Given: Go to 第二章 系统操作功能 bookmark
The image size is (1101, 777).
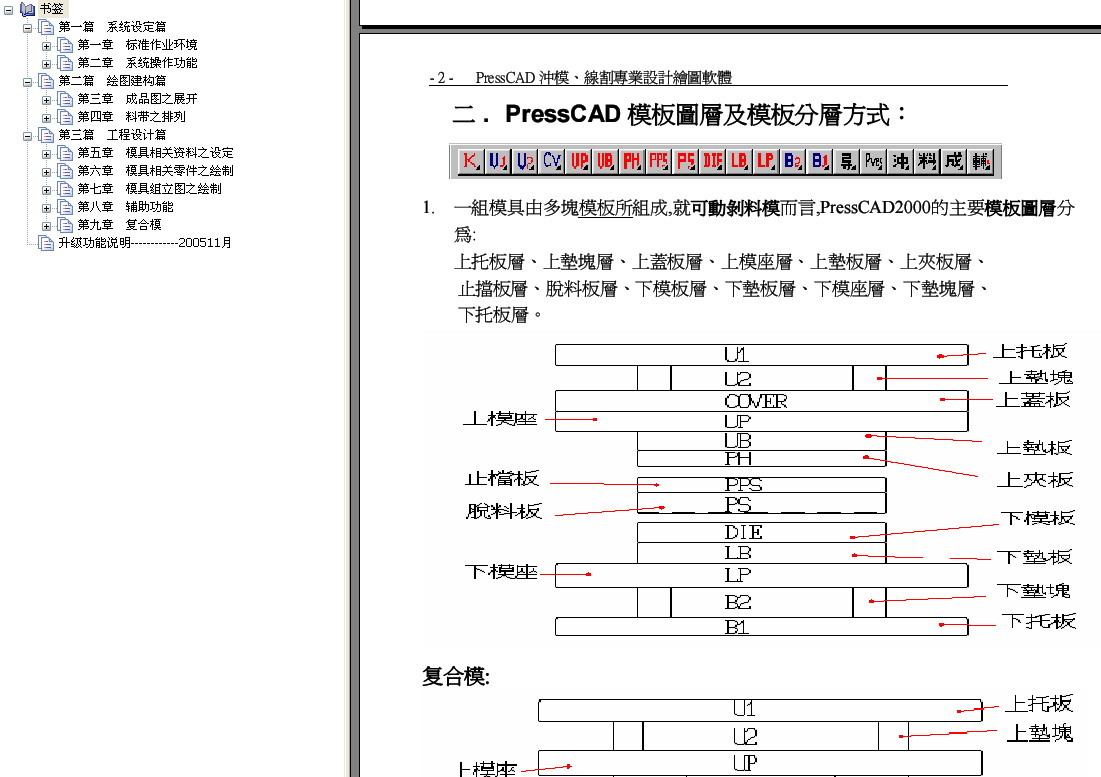Looking at the screenshot, I should coord(138,63).
